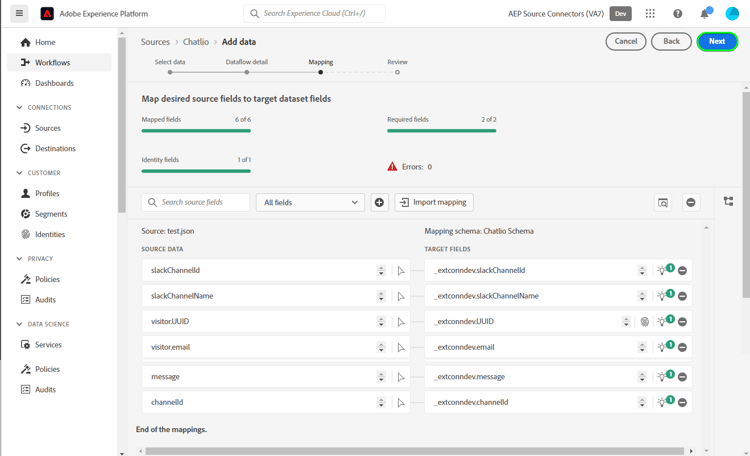
Task: Open Segments in sidebar
Action: click(x=51, y=214)
